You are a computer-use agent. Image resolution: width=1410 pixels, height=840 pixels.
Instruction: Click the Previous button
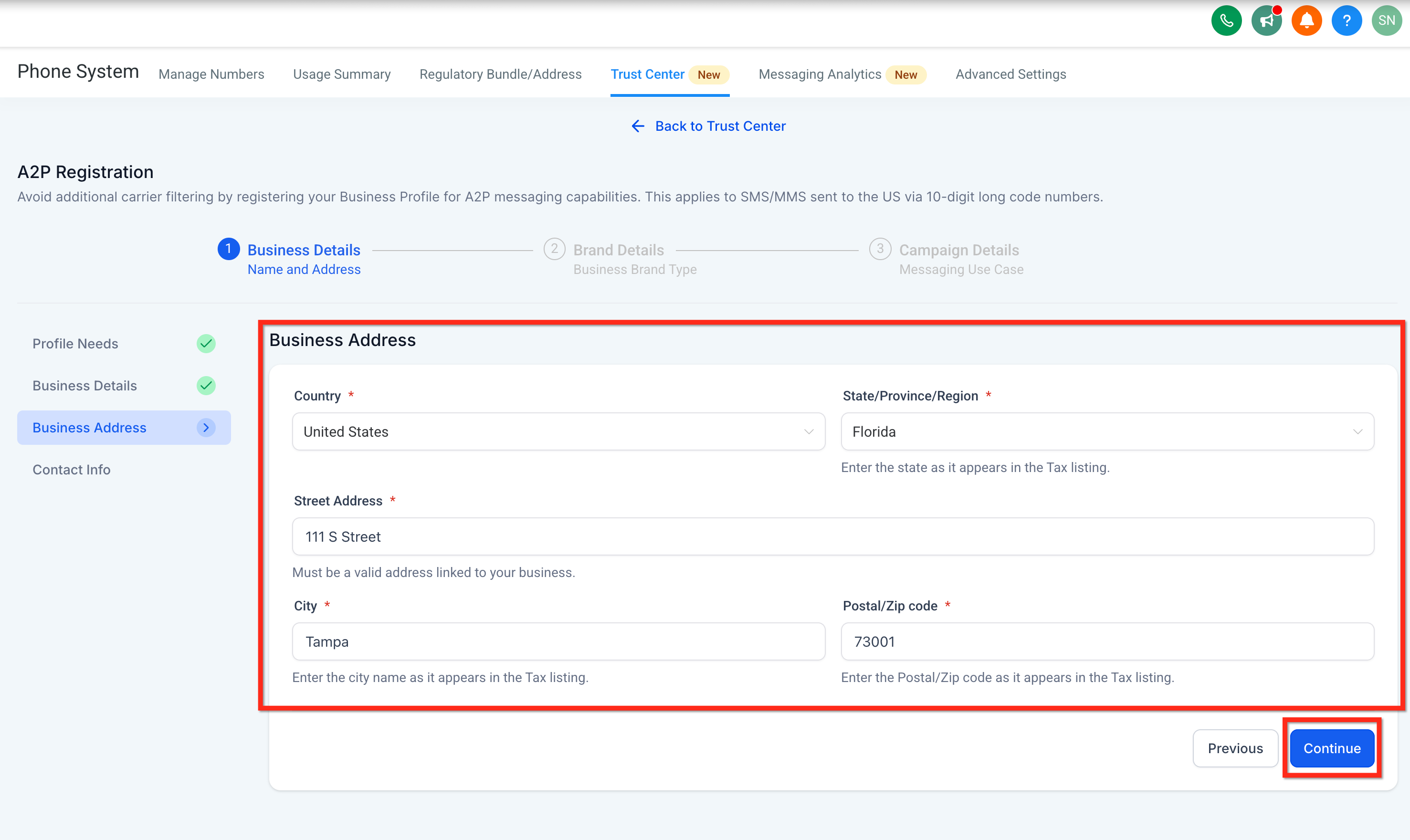pos(1235,748)
